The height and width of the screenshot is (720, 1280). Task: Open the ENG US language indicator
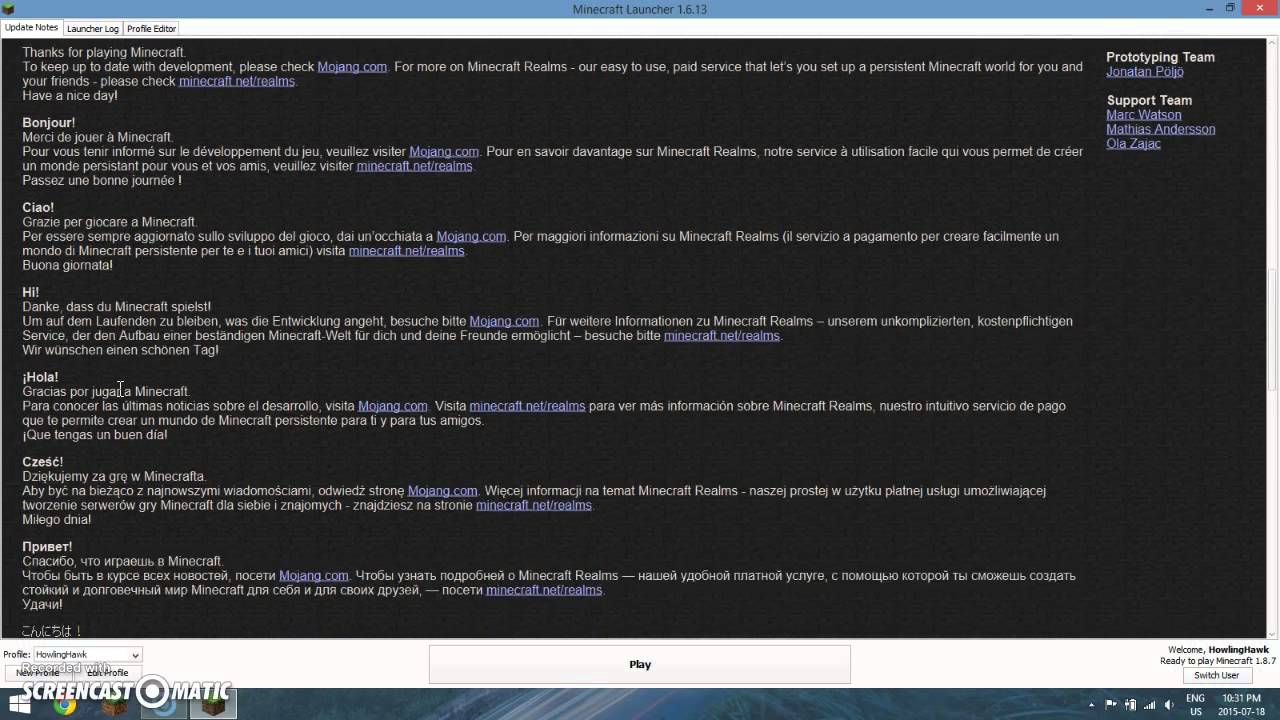1195,704
